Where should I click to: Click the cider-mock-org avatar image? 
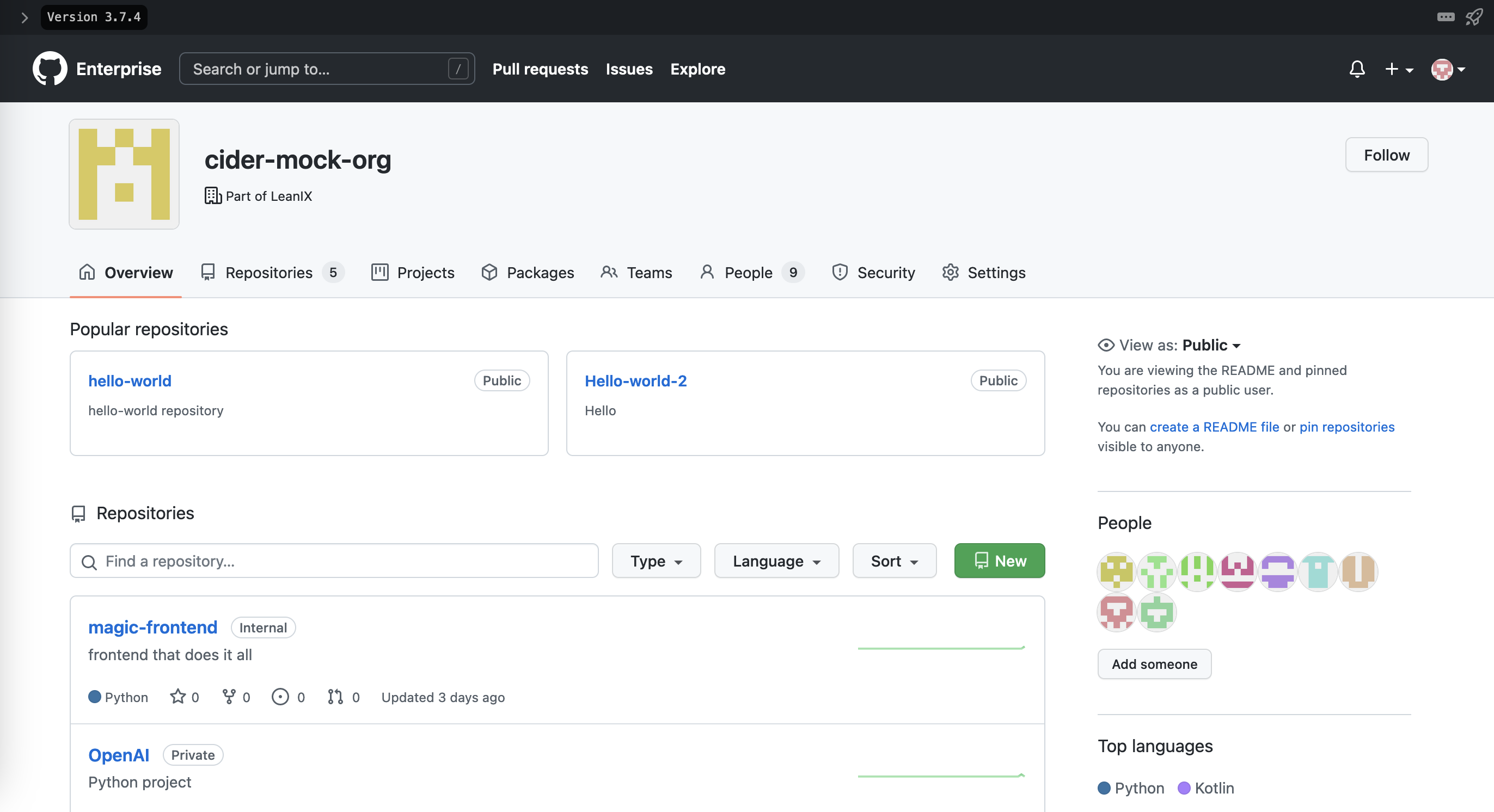click(x=124, y=174)
